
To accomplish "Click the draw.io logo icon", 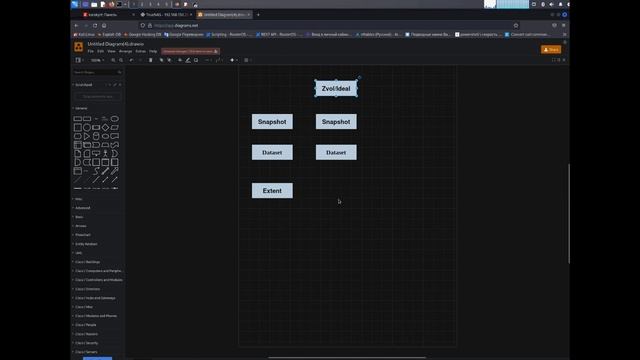I will click(78, 47).
